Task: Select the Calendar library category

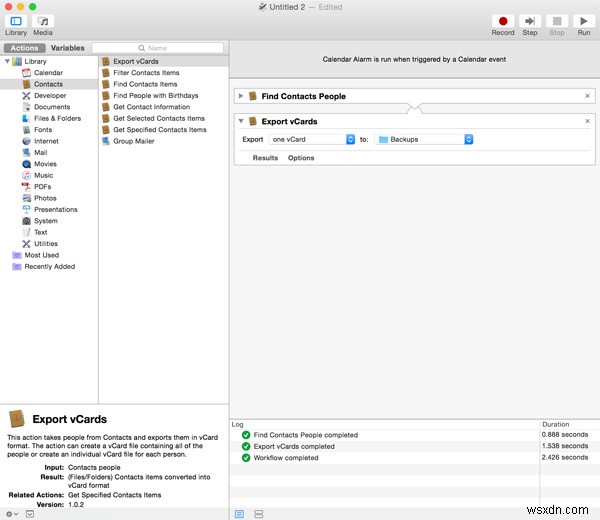Action: pos(49,73)
